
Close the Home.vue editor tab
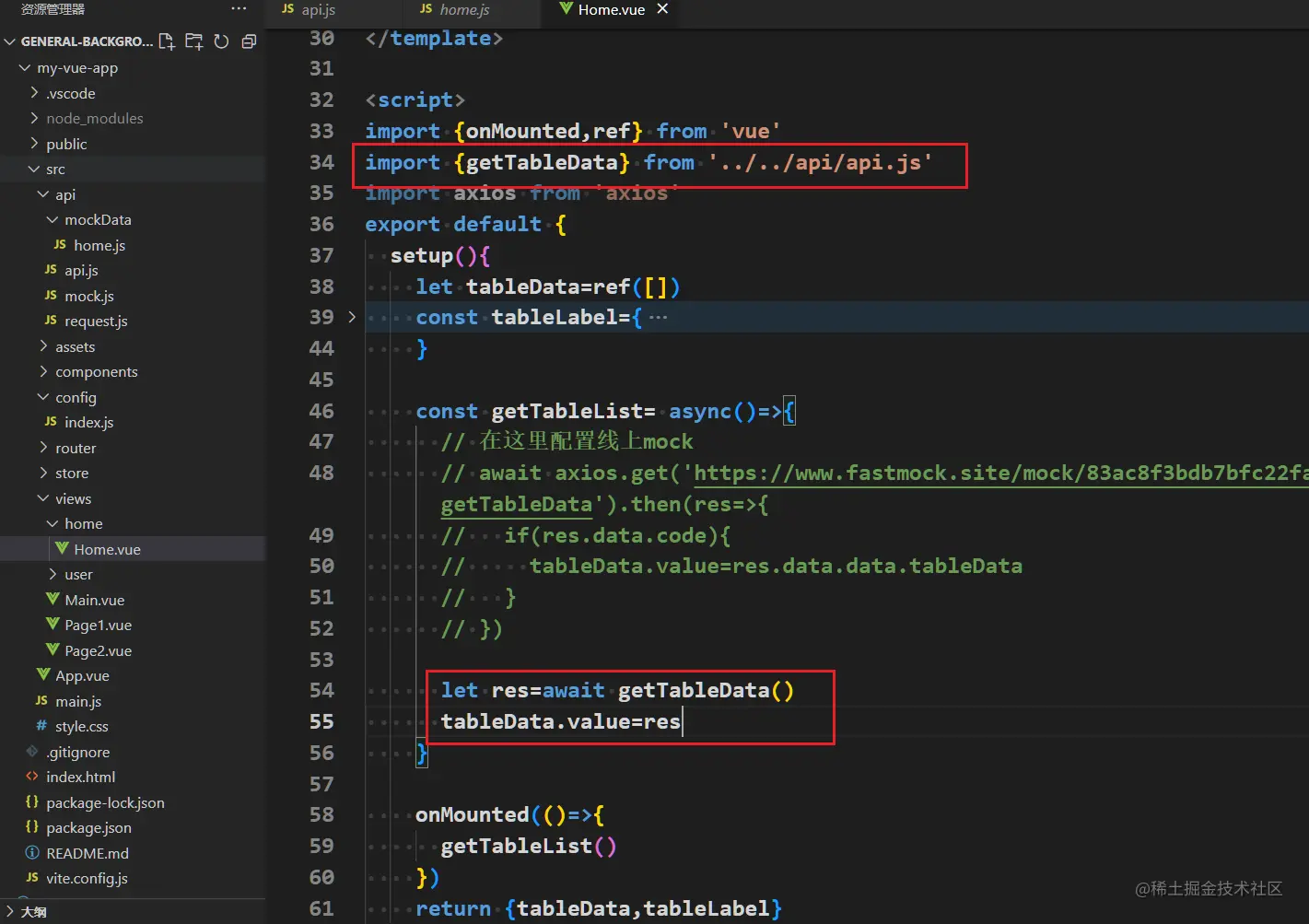coord(662,9)
